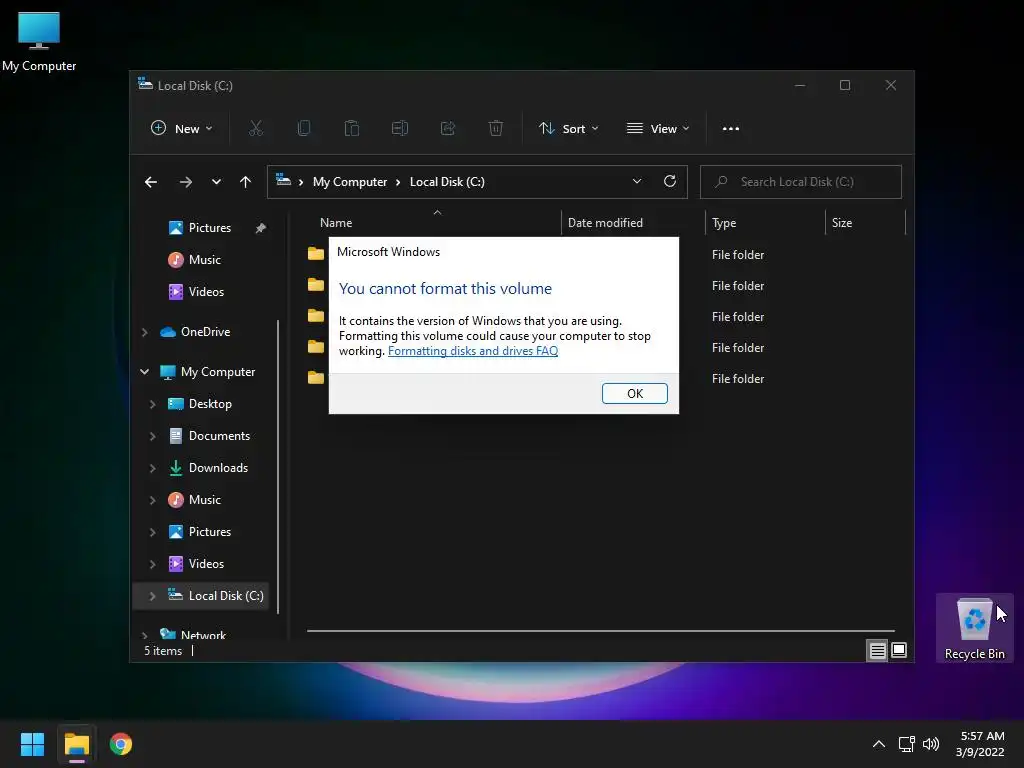Viewport: 1024px width, 768px height.
Task: Open the See more ellipsis menu
Action: [x=731, y=129]
